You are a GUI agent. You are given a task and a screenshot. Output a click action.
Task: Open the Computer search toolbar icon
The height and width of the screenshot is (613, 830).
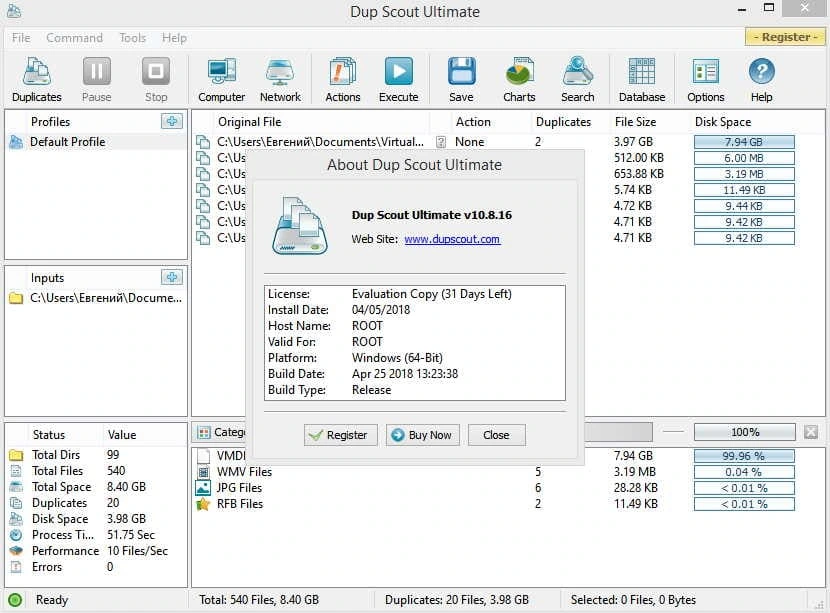click(221, 71)
